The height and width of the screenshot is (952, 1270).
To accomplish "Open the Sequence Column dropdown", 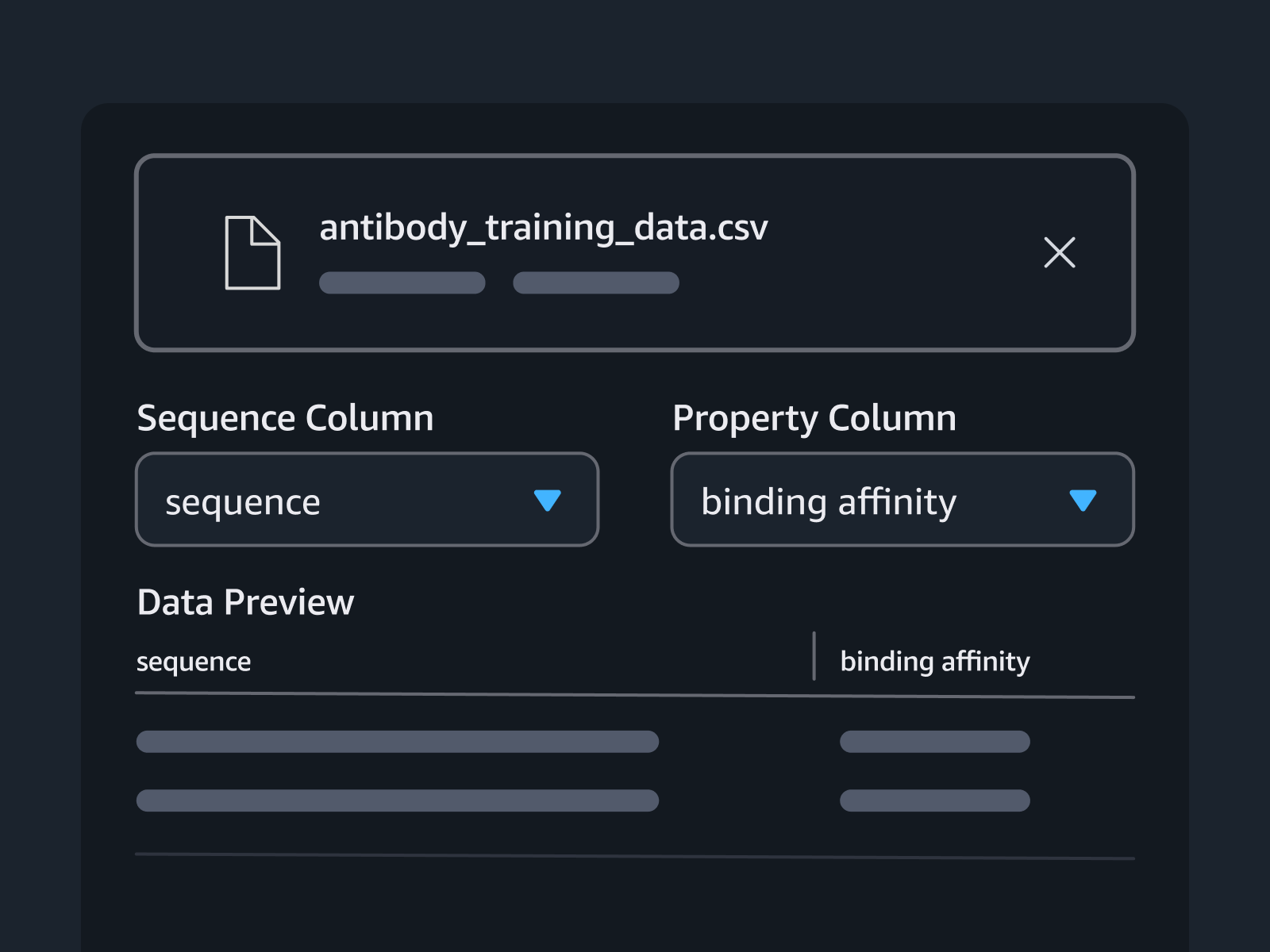I will point(367,499).
